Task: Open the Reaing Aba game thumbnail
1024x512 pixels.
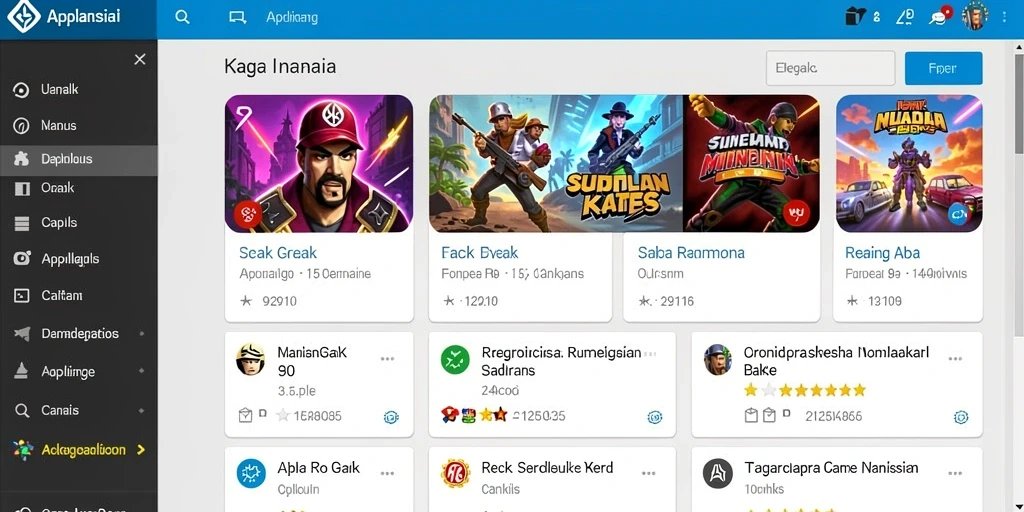Action: [x=908, y=164]
